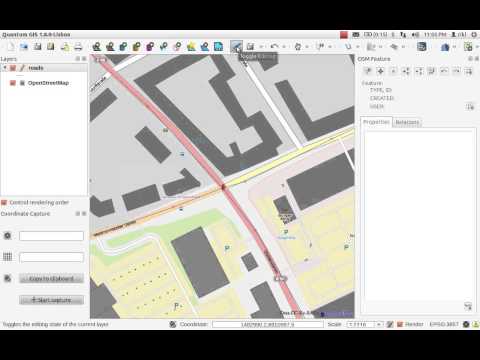480x360 pixels.
Task: Close the OSM Feature panel
Action: 476,59
